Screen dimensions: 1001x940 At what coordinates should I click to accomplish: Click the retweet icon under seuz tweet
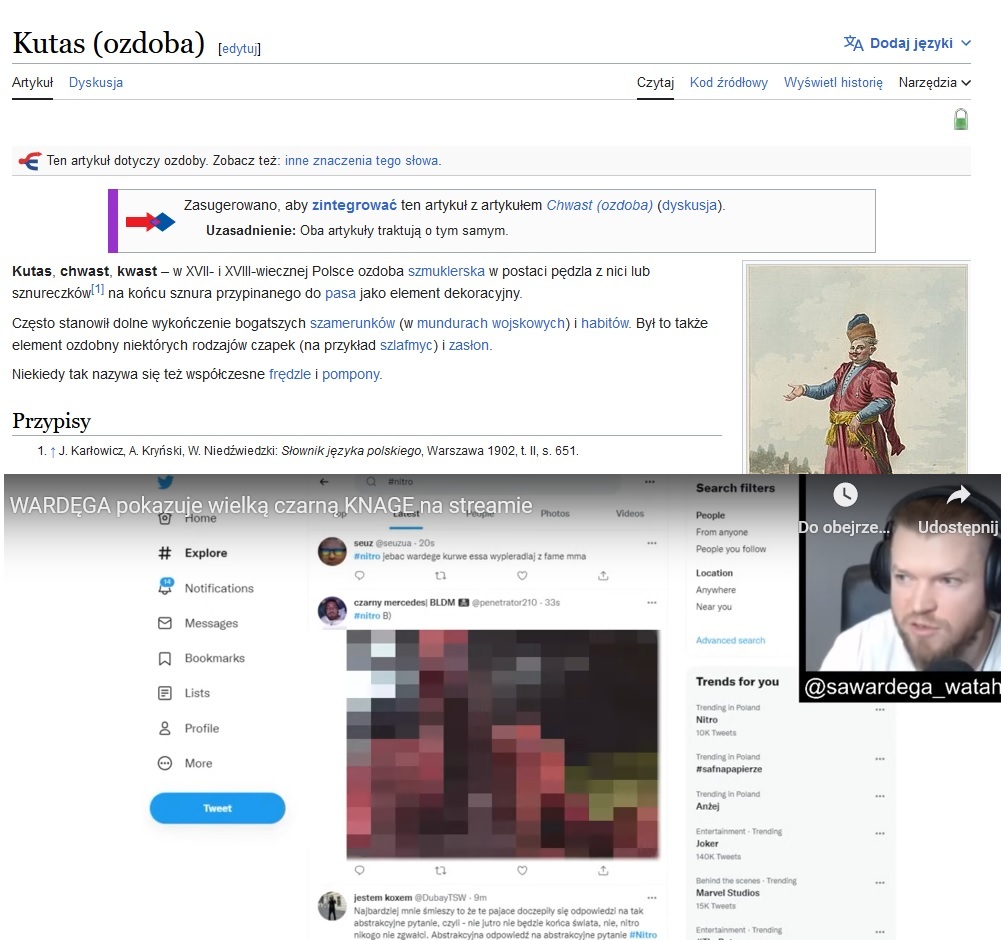point(440,575)
